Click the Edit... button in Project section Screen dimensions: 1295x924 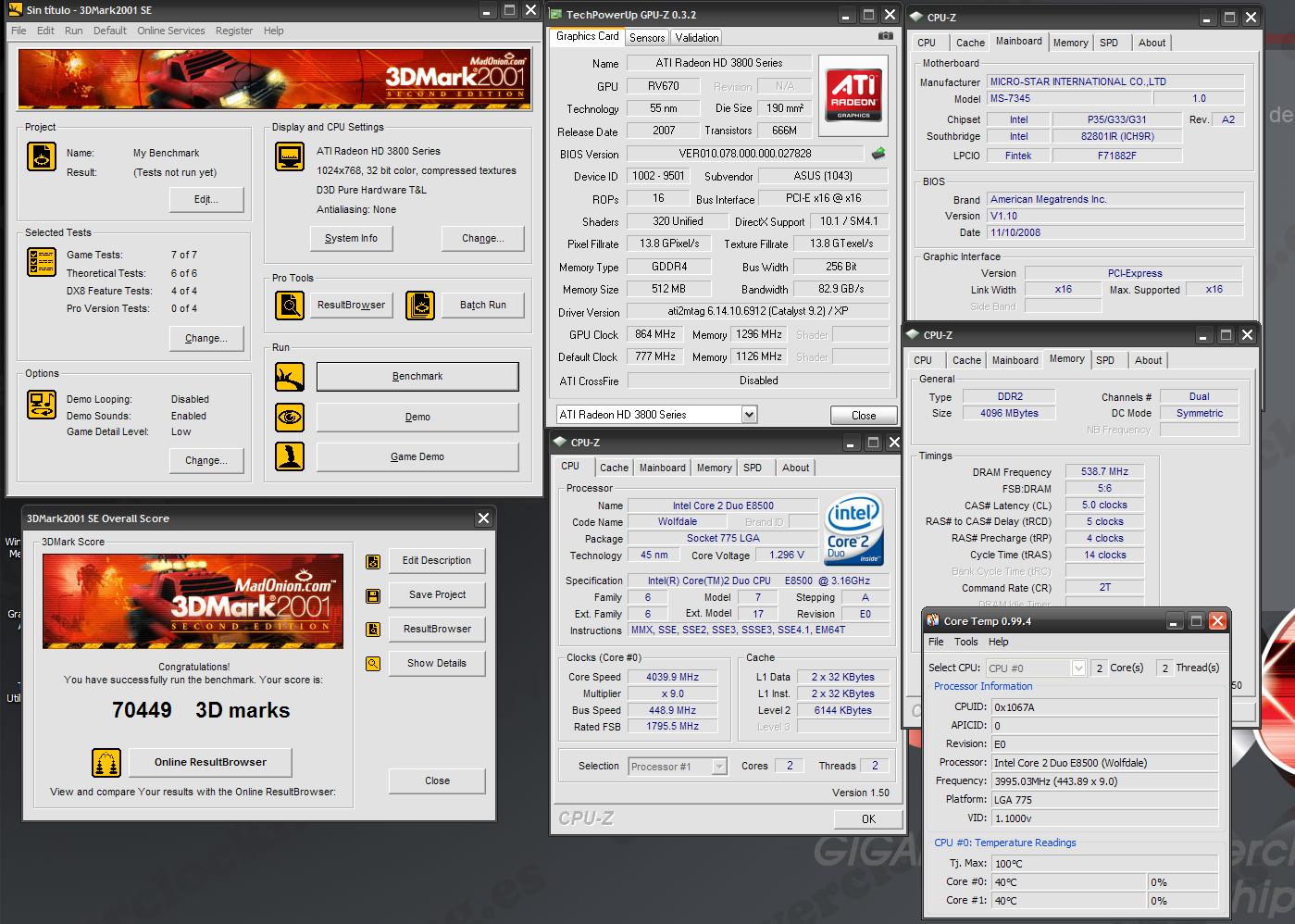(206, 200)
